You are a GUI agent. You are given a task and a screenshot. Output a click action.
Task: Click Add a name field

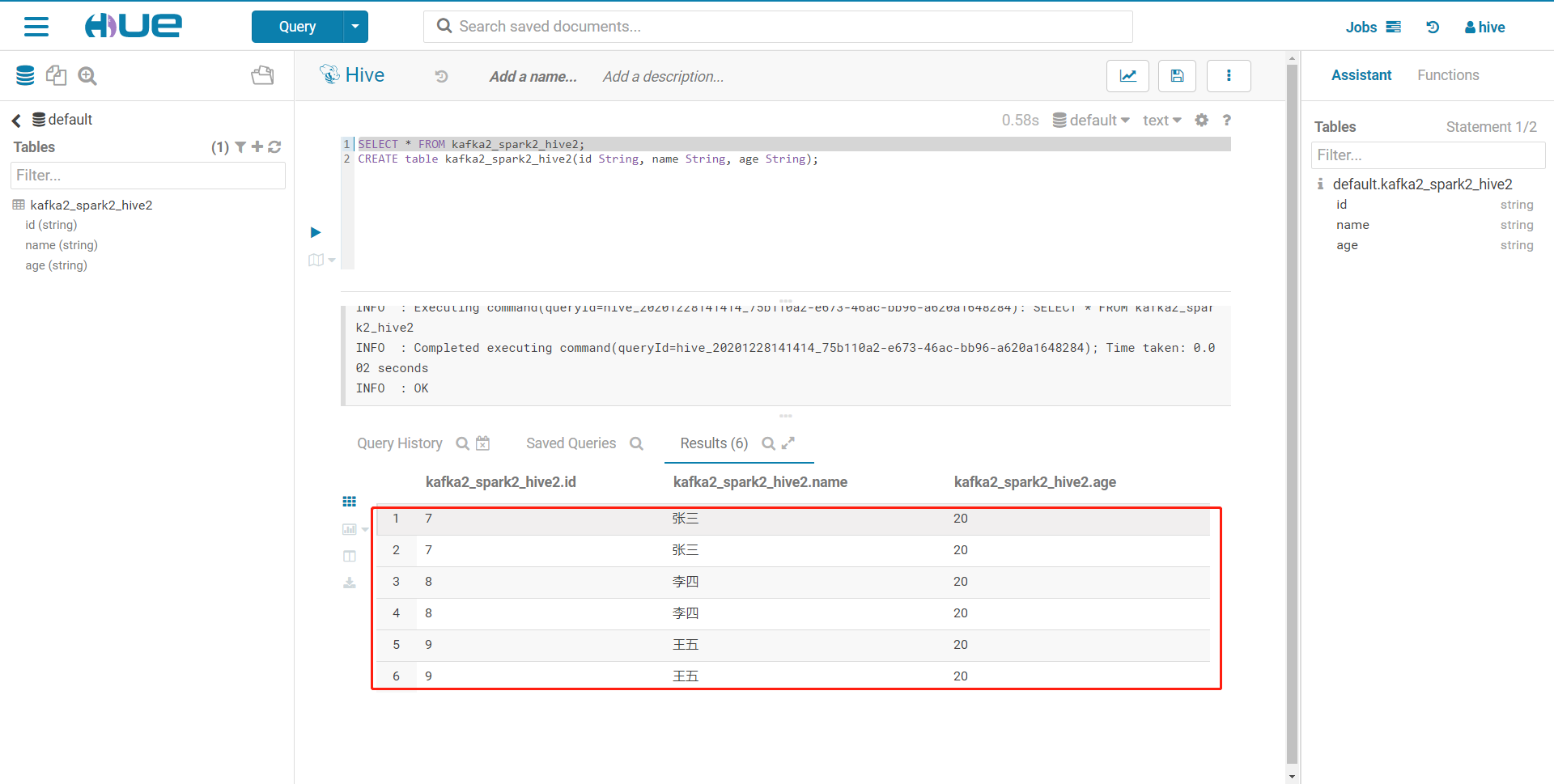(533, 77)
